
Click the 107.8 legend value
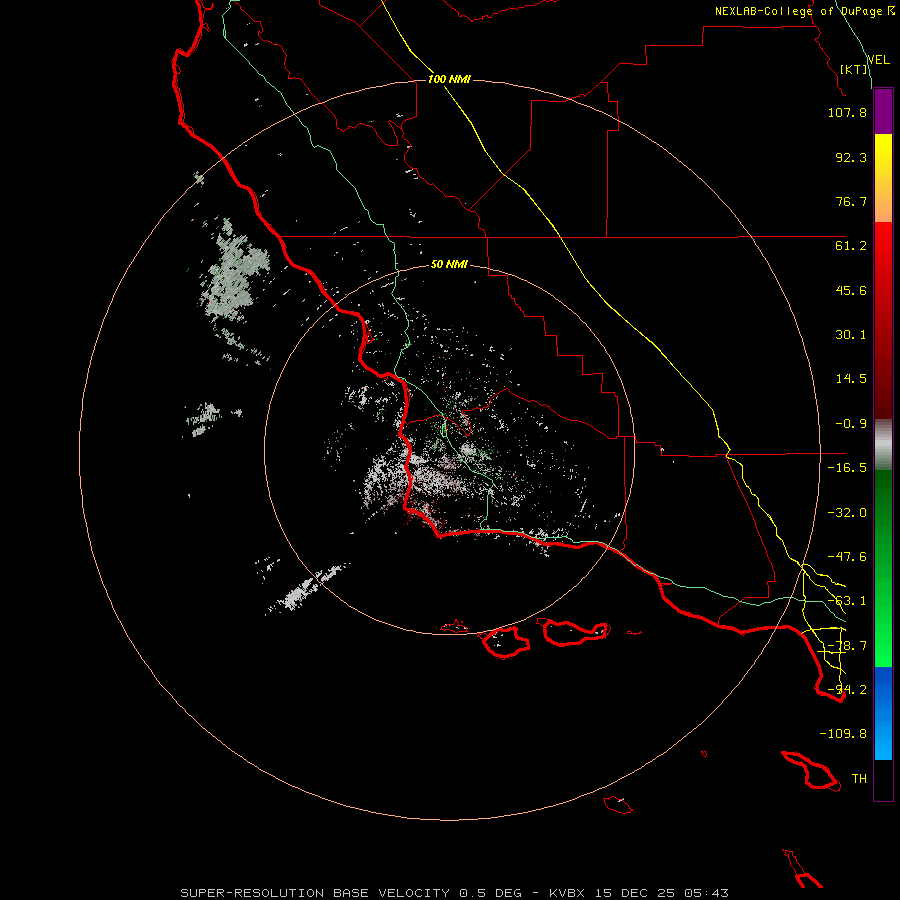[x=847, y=112]
